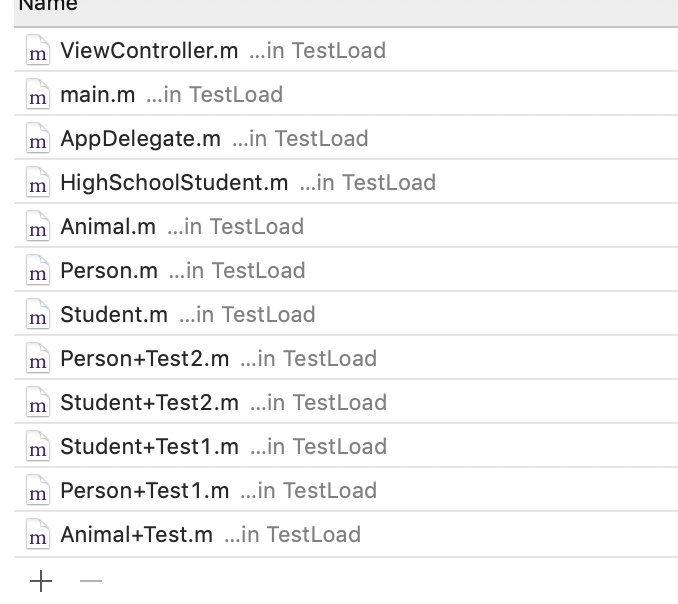Click the Name column header
Viewport: 678px width, 604px height.
(x=50, y=6)
